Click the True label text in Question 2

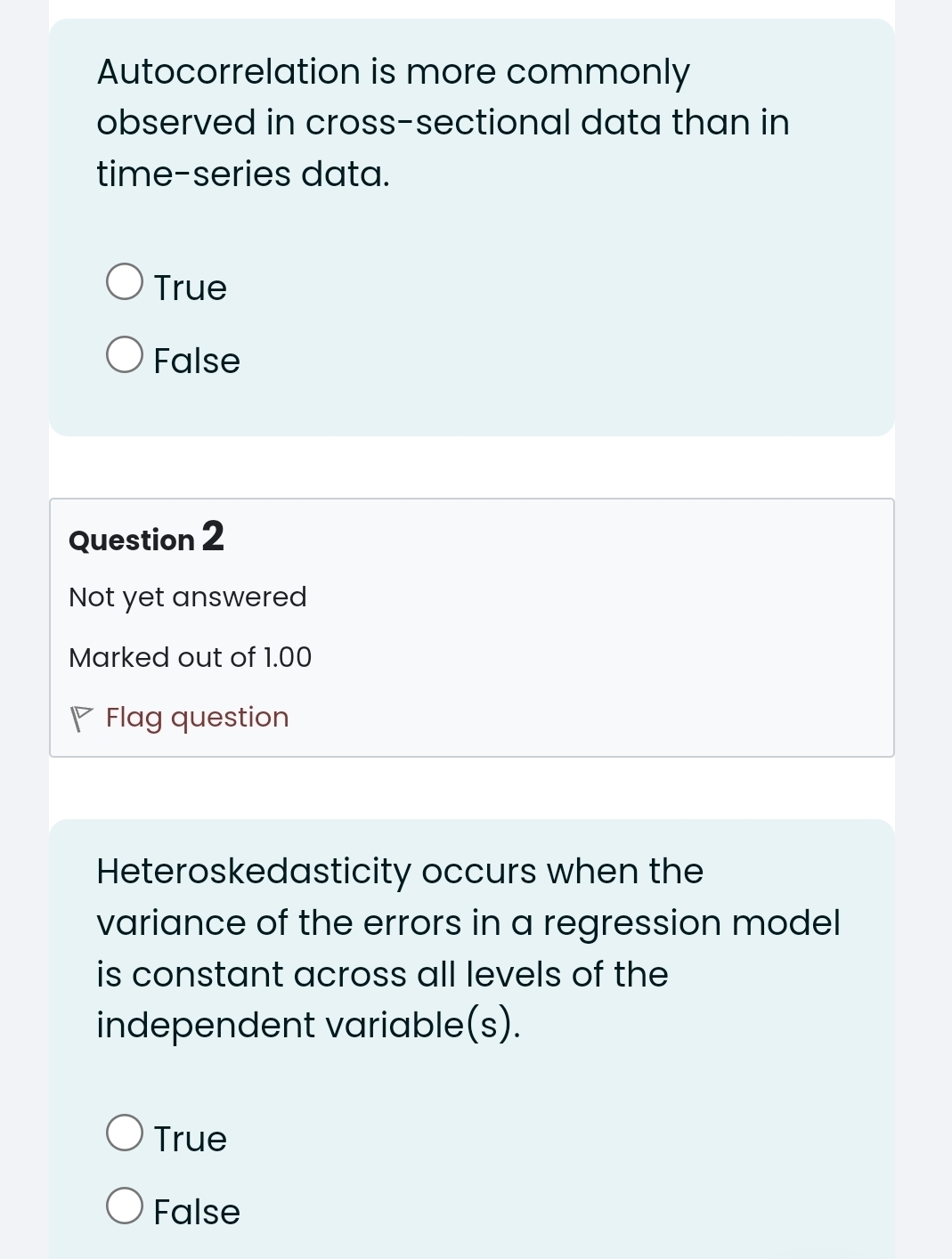189,1137
